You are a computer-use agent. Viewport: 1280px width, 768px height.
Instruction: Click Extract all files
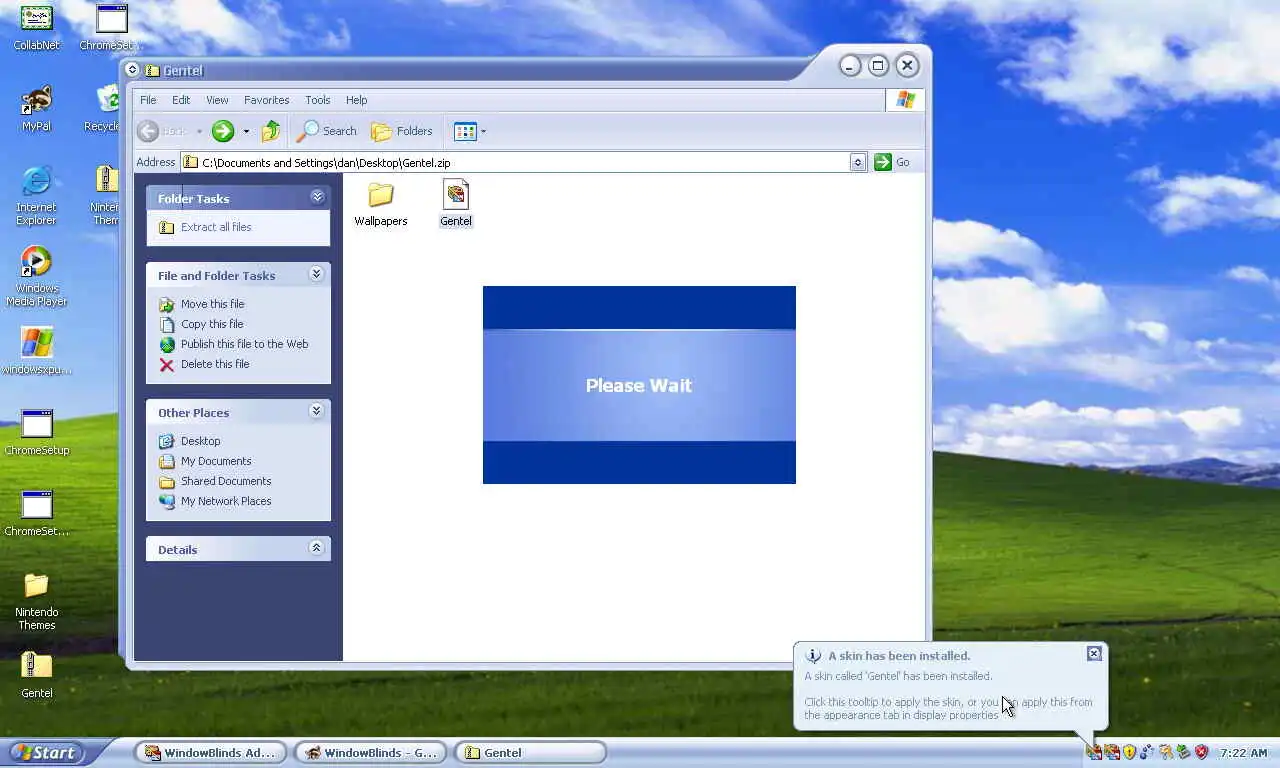tap(205, 227)
